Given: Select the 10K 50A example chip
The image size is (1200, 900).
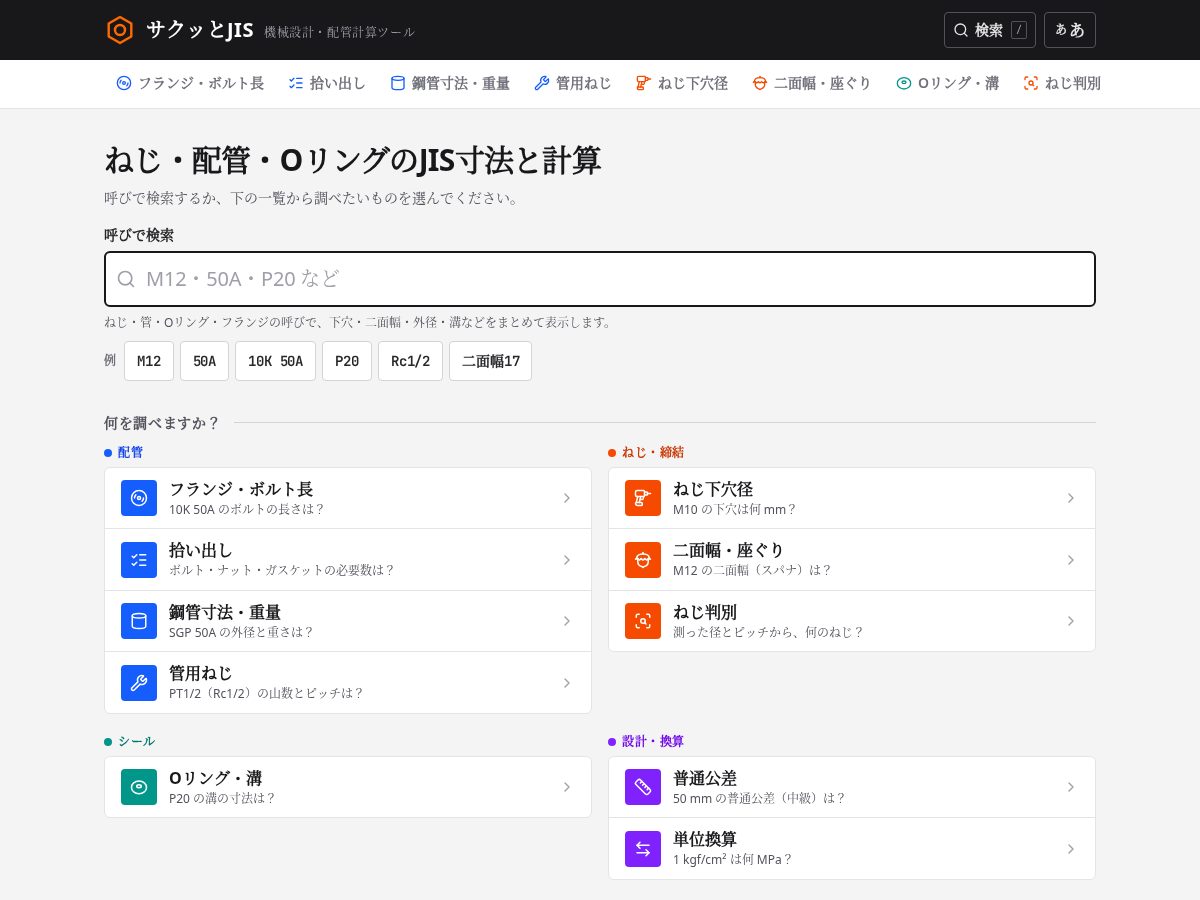Looking at the screenshot, I should (x=276, y=361).
